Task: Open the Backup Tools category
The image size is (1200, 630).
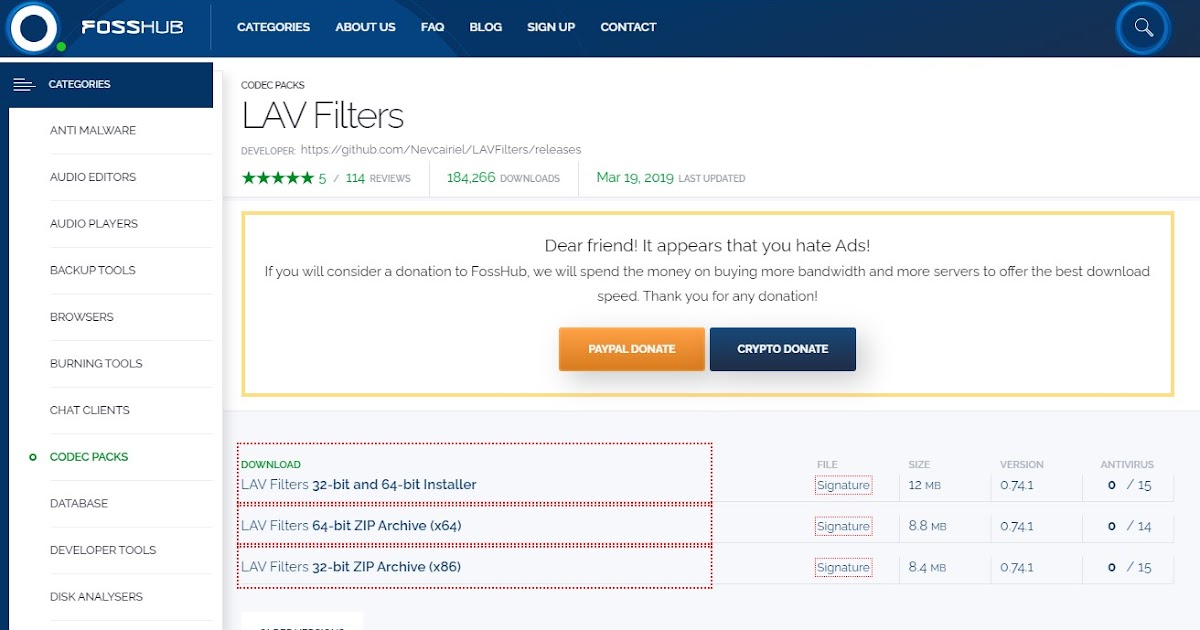Action: [92, 270]
